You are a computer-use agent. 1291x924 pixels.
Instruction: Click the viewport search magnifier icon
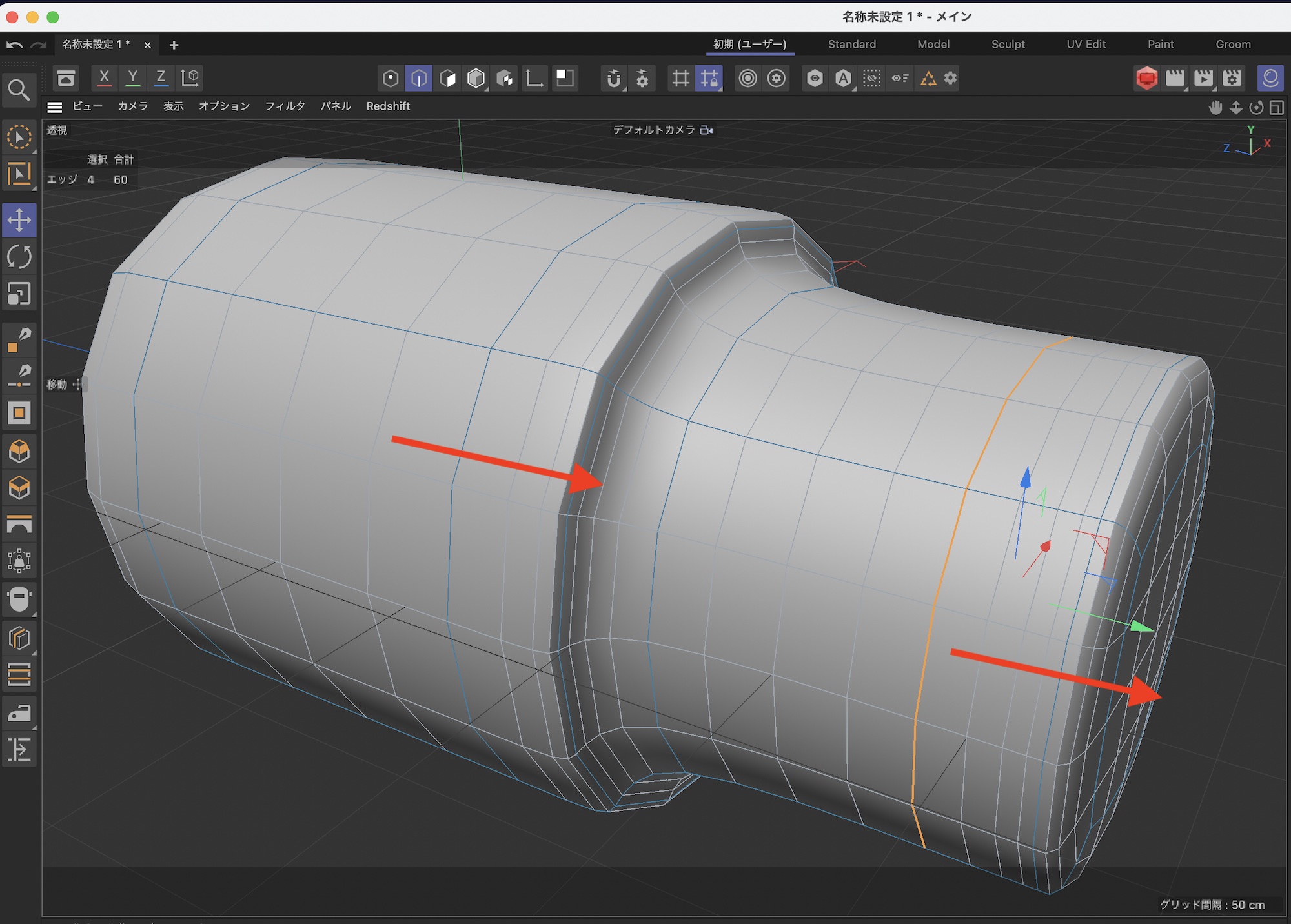(18, 90)
